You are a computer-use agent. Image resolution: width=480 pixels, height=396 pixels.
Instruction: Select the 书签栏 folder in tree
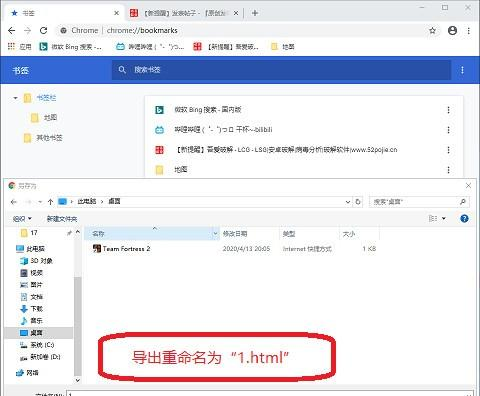[40, 98]
